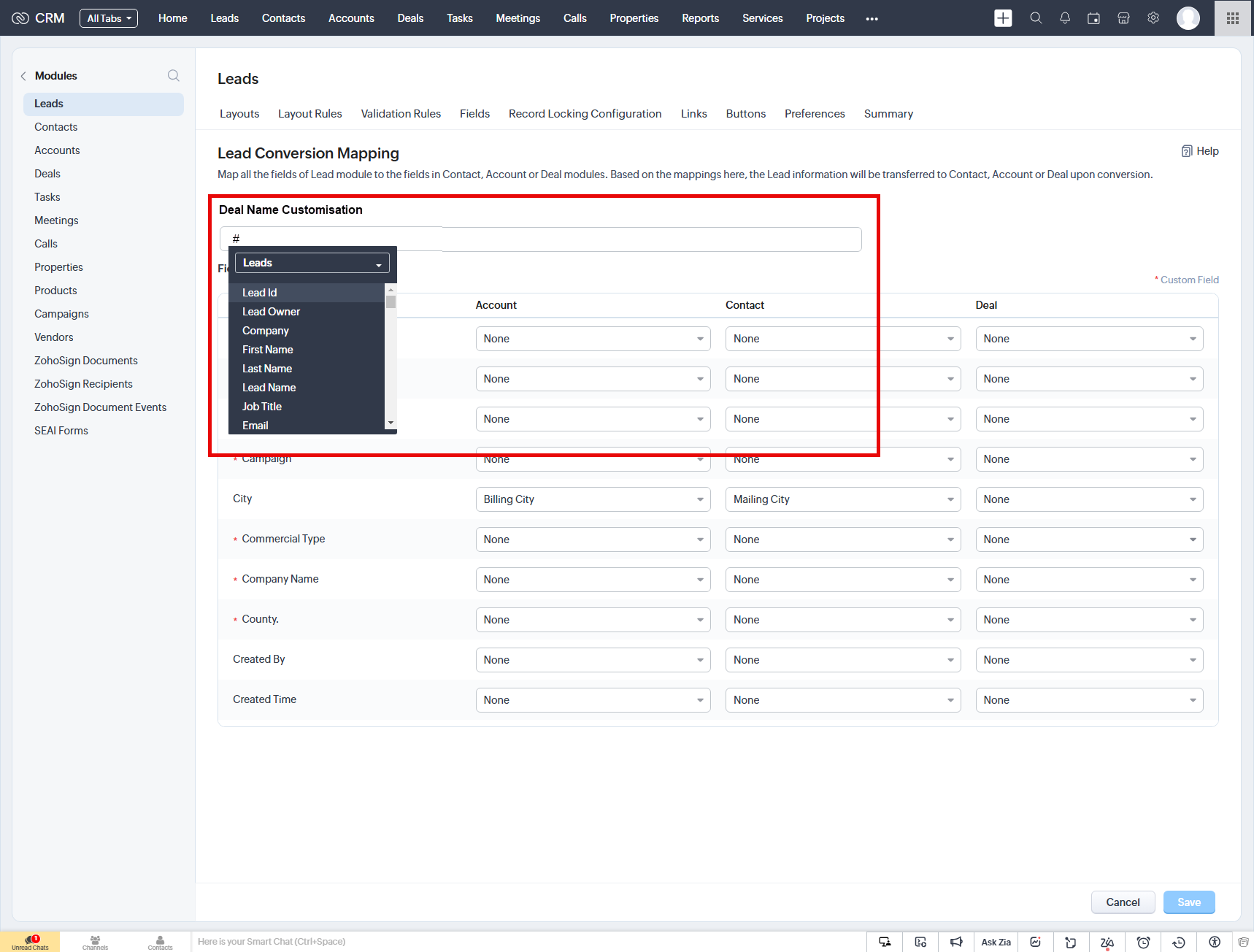
Task: Open Channels icon in bottom bar
Action: coord(95,942)
